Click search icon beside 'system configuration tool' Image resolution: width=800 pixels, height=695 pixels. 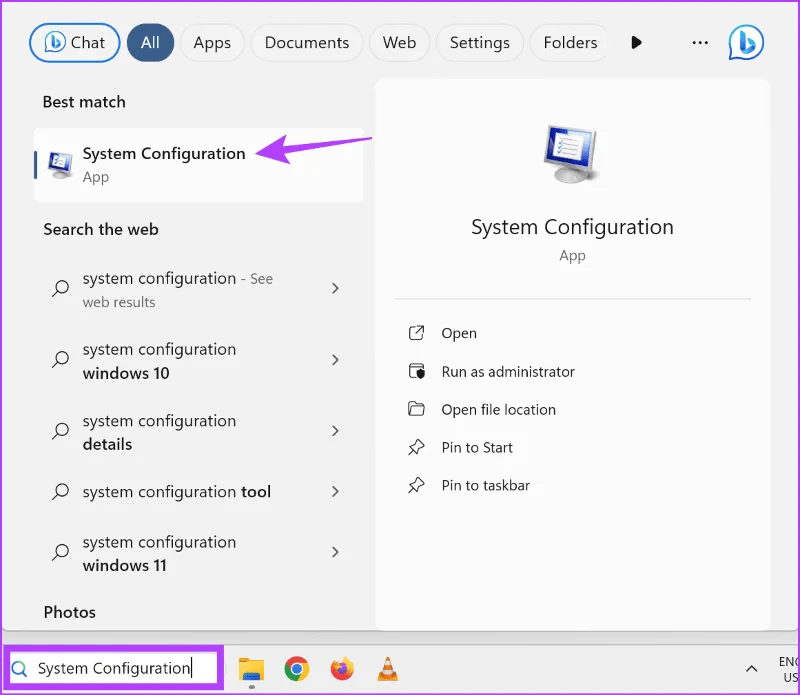[60, 491]
